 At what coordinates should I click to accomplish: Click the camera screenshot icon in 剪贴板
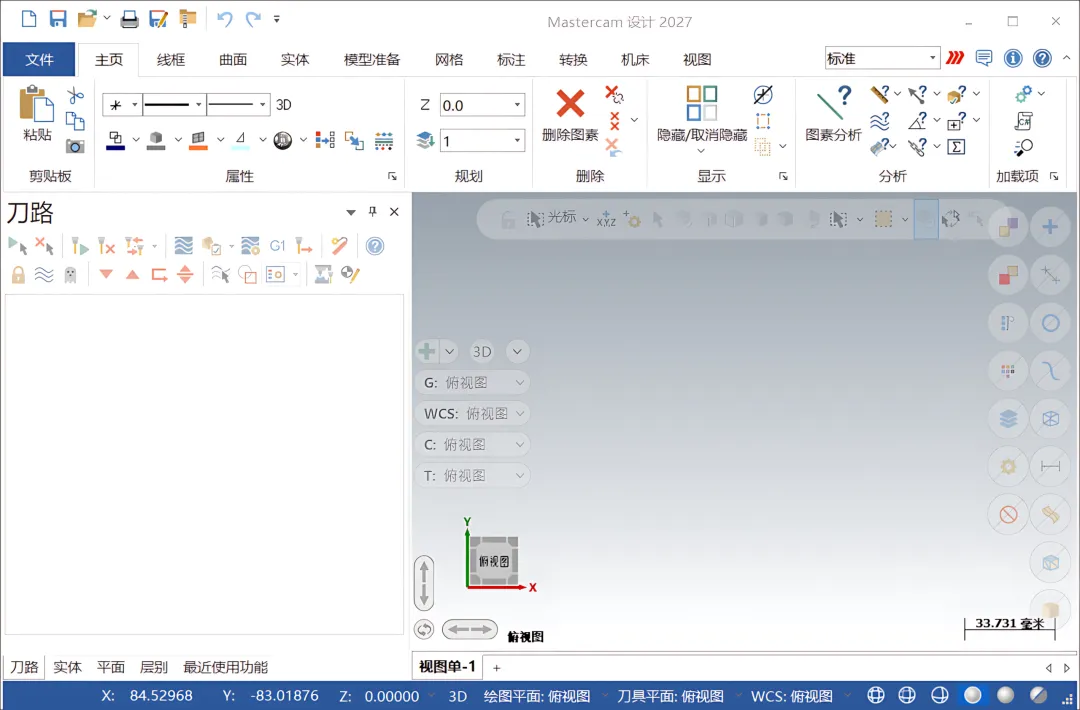pos(75,145)
